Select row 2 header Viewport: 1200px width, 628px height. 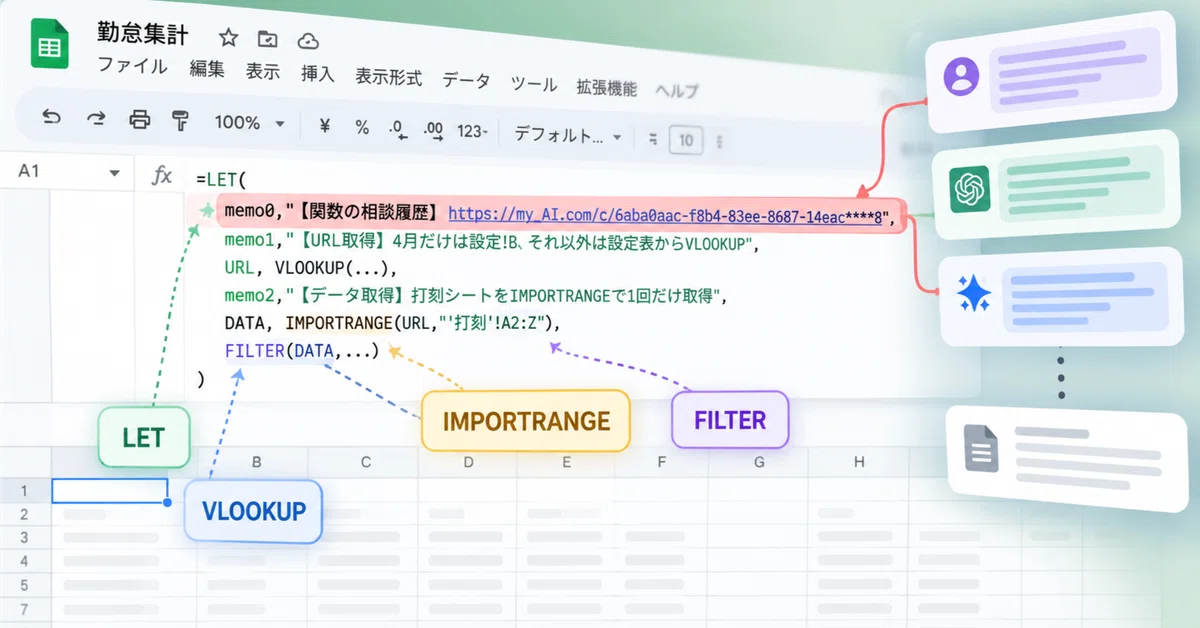point(25,514)
